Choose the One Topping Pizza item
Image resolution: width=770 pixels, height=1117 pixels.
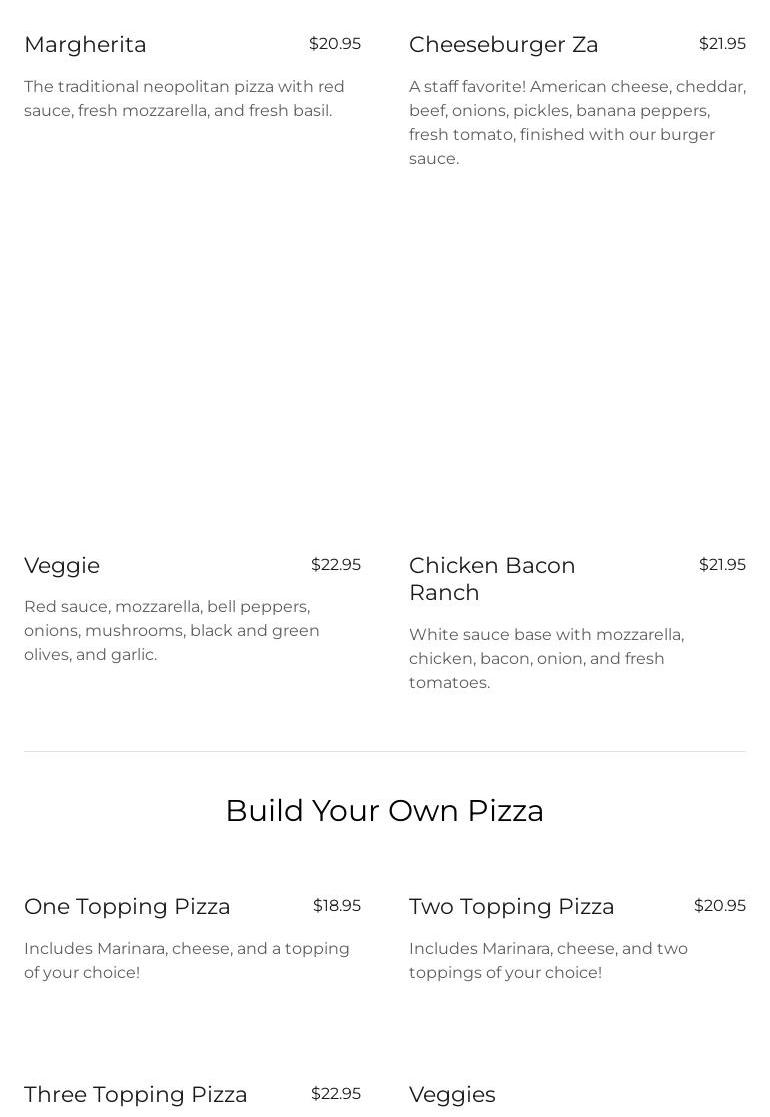[127, 907]
